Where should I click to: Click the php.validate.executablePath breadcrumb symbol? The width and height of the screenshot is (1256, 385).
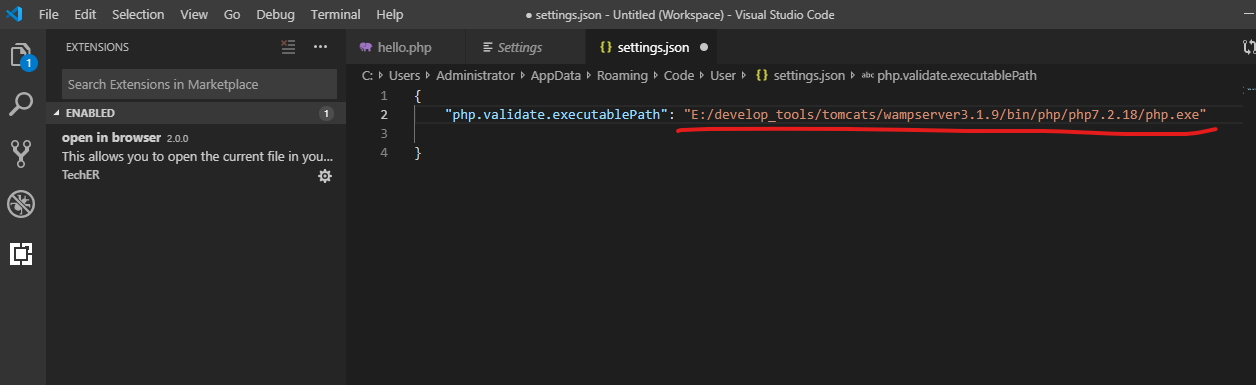[x=948, y=75]
